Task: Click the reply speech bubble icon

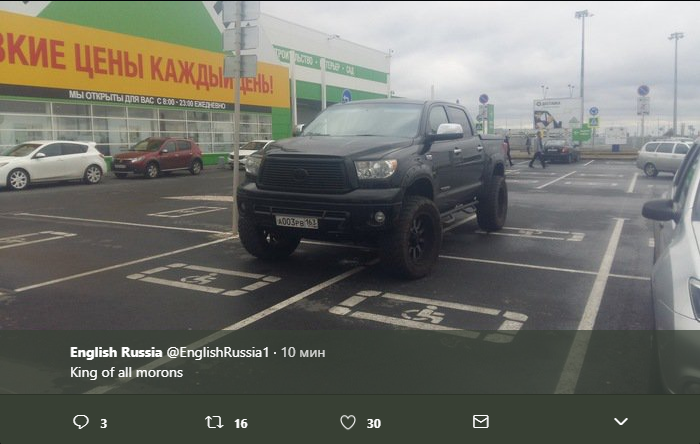Action: tap(81, 422)
